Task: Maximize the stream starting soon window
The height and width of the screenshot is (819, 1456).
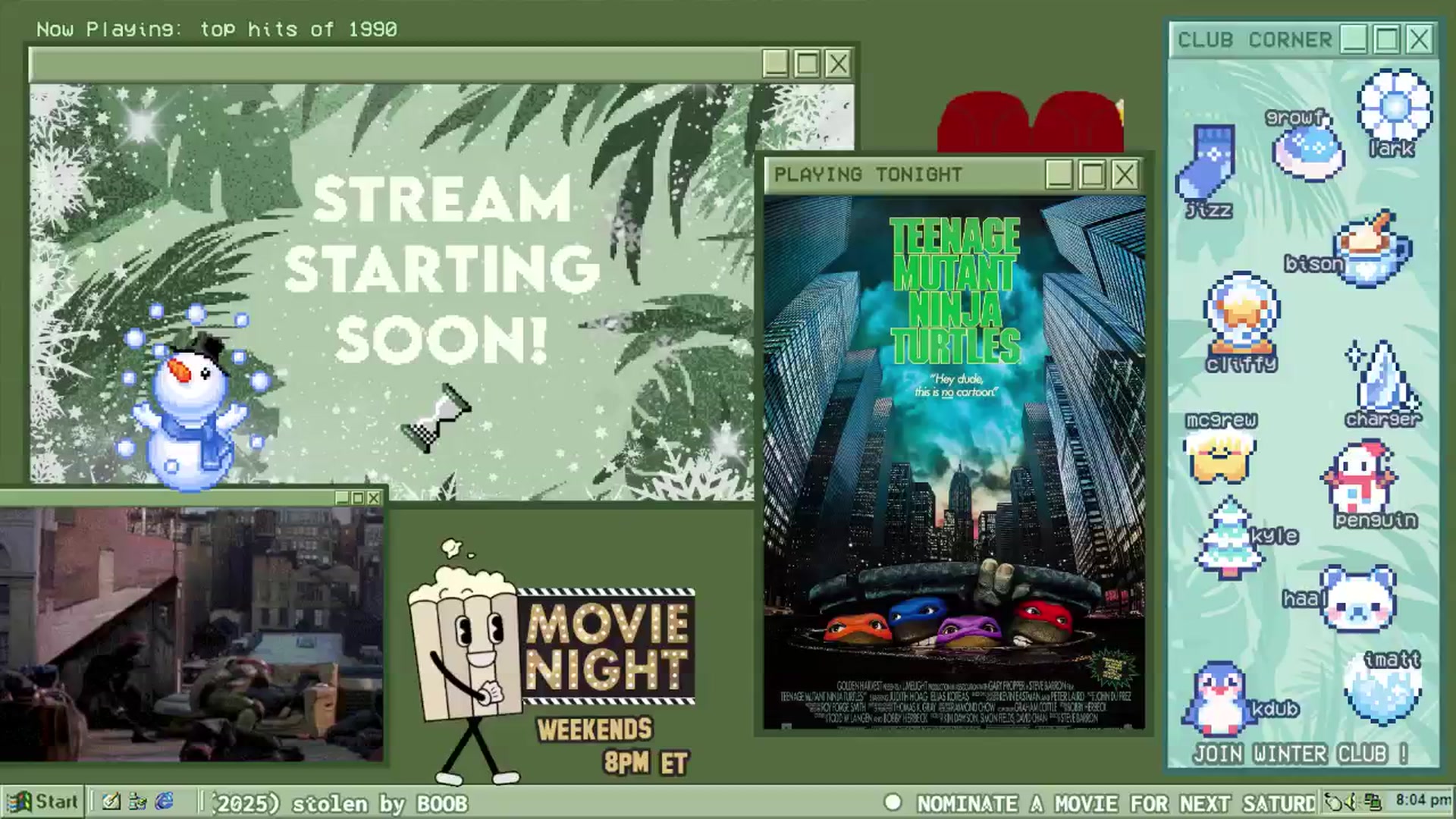Action: [x=807, y=64]
